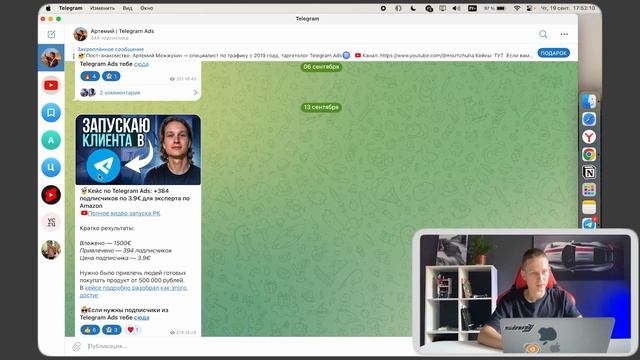Click the 'Кратко результаты:' text in post
The width and height of the screenshot is (640, 360).
(107, 228)
